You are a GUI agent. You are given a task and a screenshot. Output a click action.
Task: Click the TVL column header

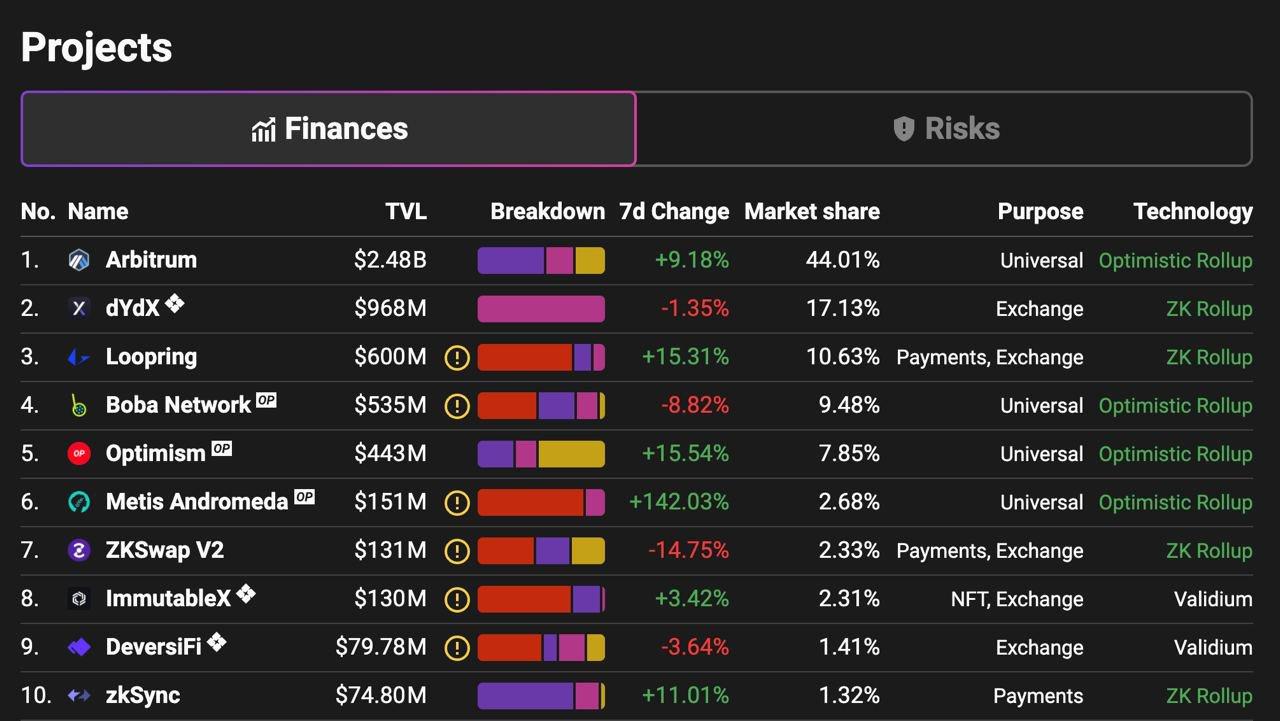(406, 212)
